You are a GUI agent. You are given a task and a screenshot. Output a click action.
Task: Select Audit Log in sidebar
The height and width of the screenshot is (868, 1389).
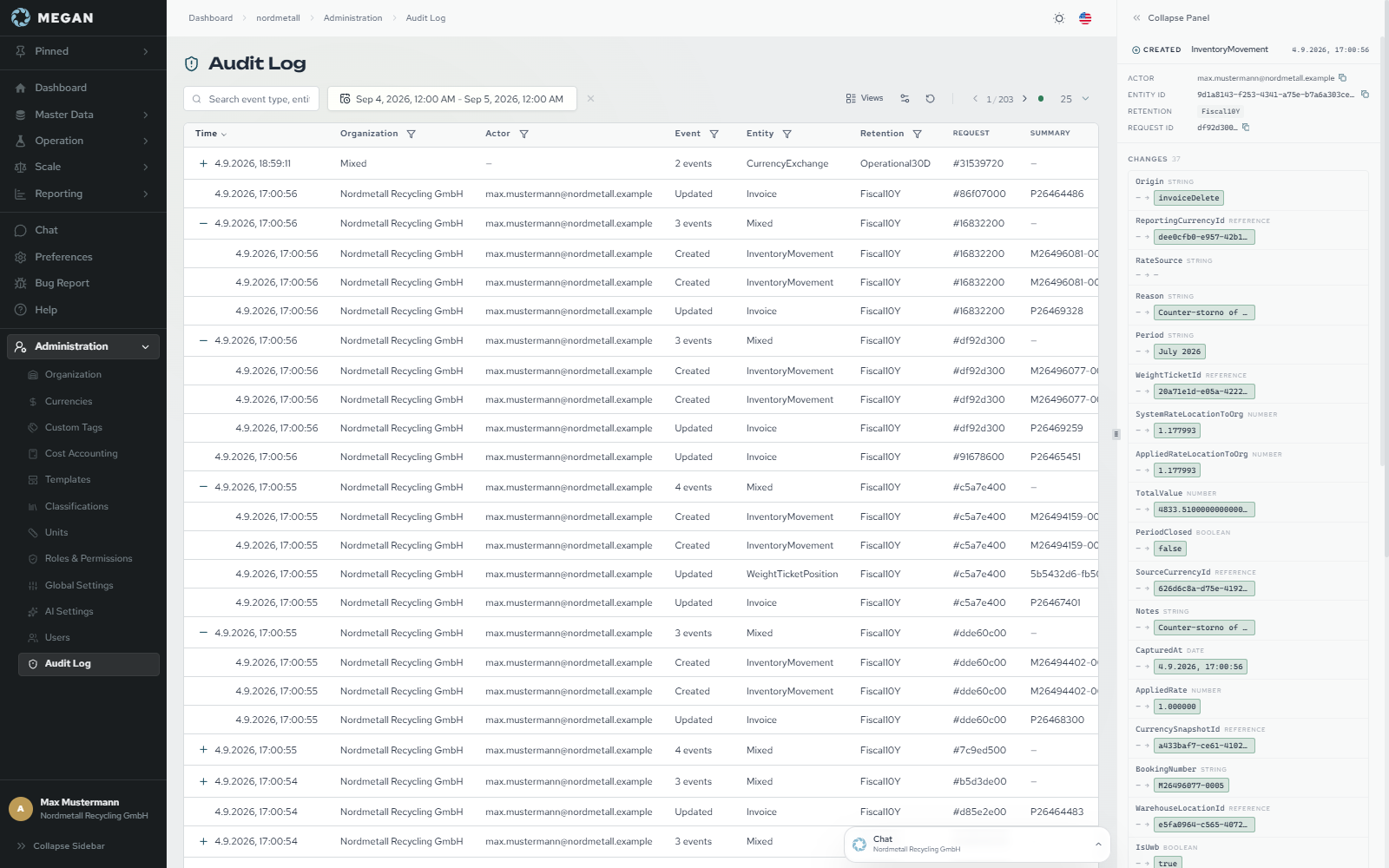point(89,664)
